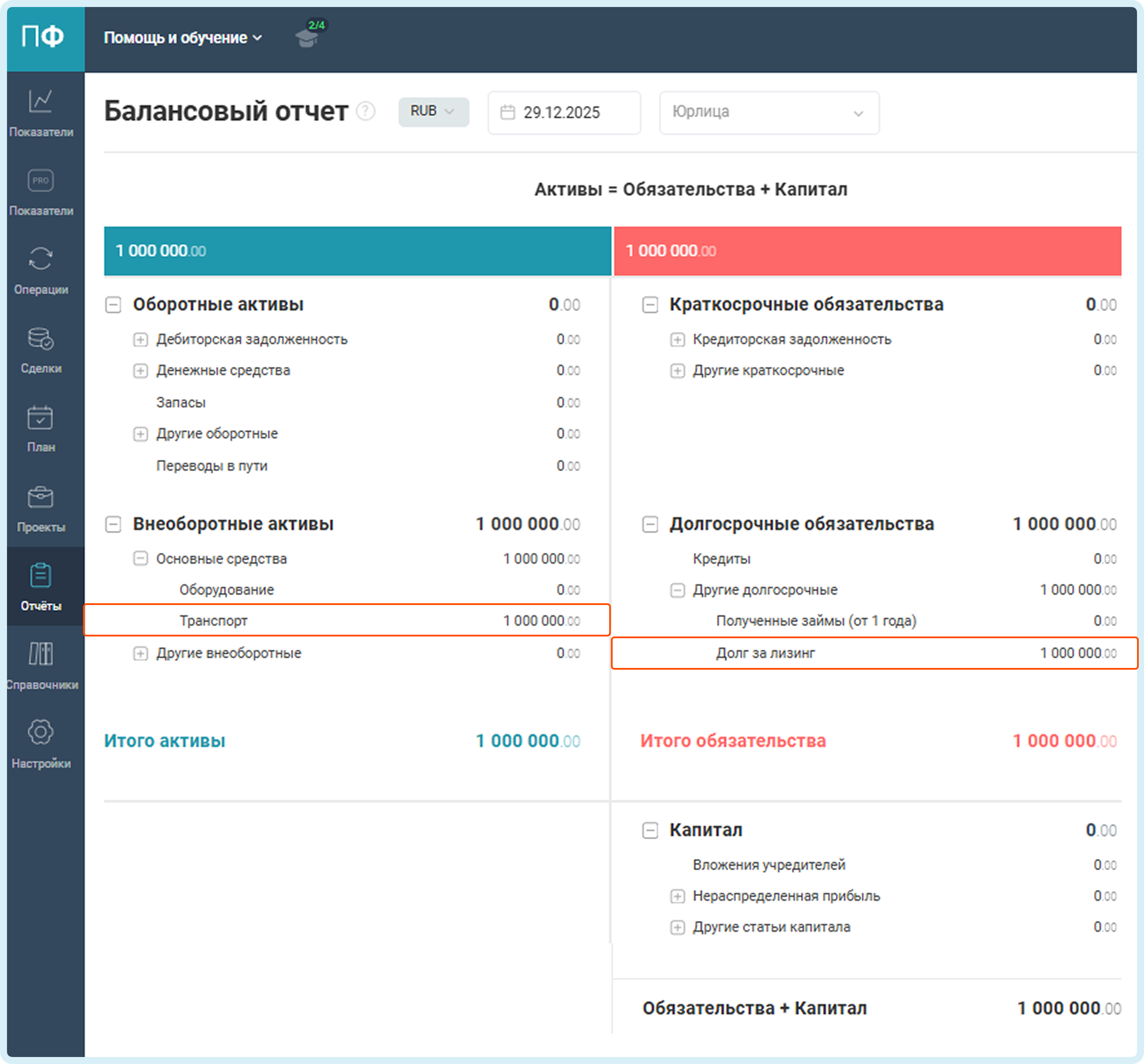The image size is (1144, 1064).
Task: Select the Отчёты sidebar tab
Action: [x=40, y=585]
